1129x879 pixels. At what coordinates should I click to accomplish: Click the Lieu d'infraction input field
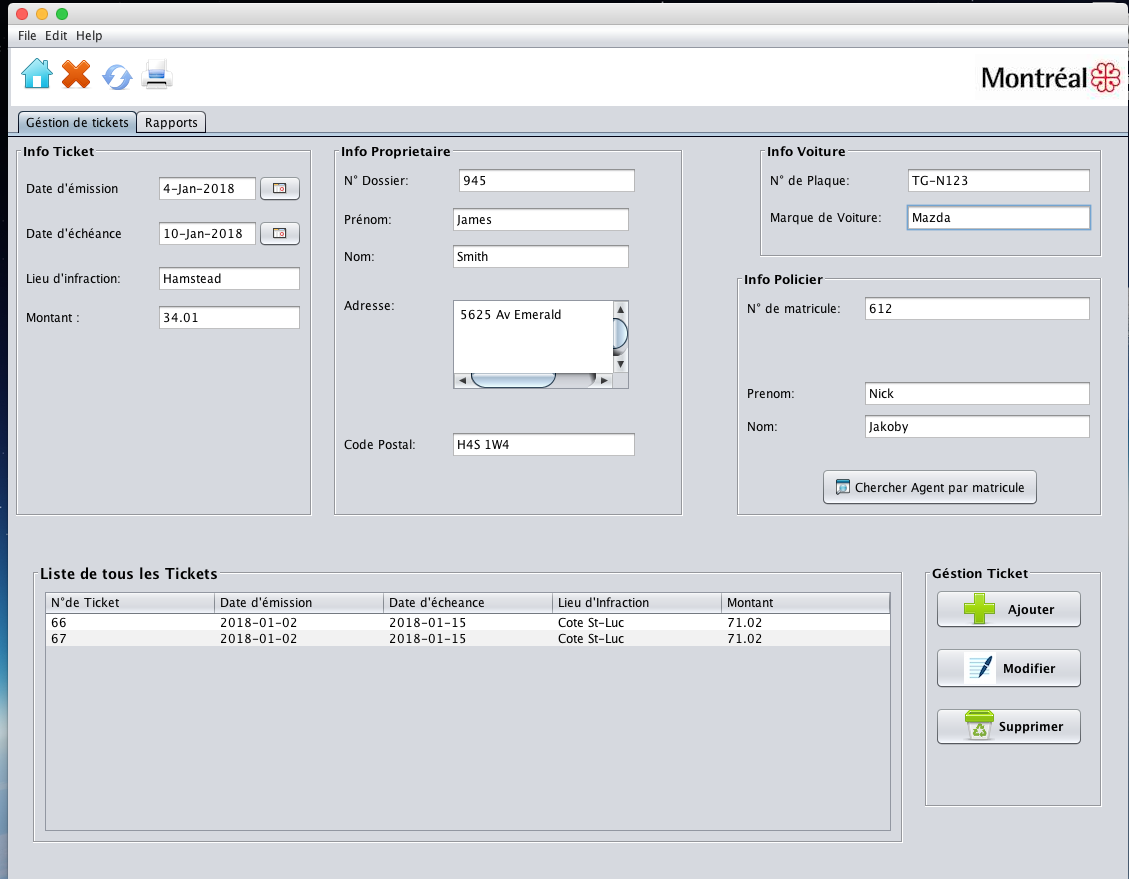pyautogui.click(x=229, y=279)
